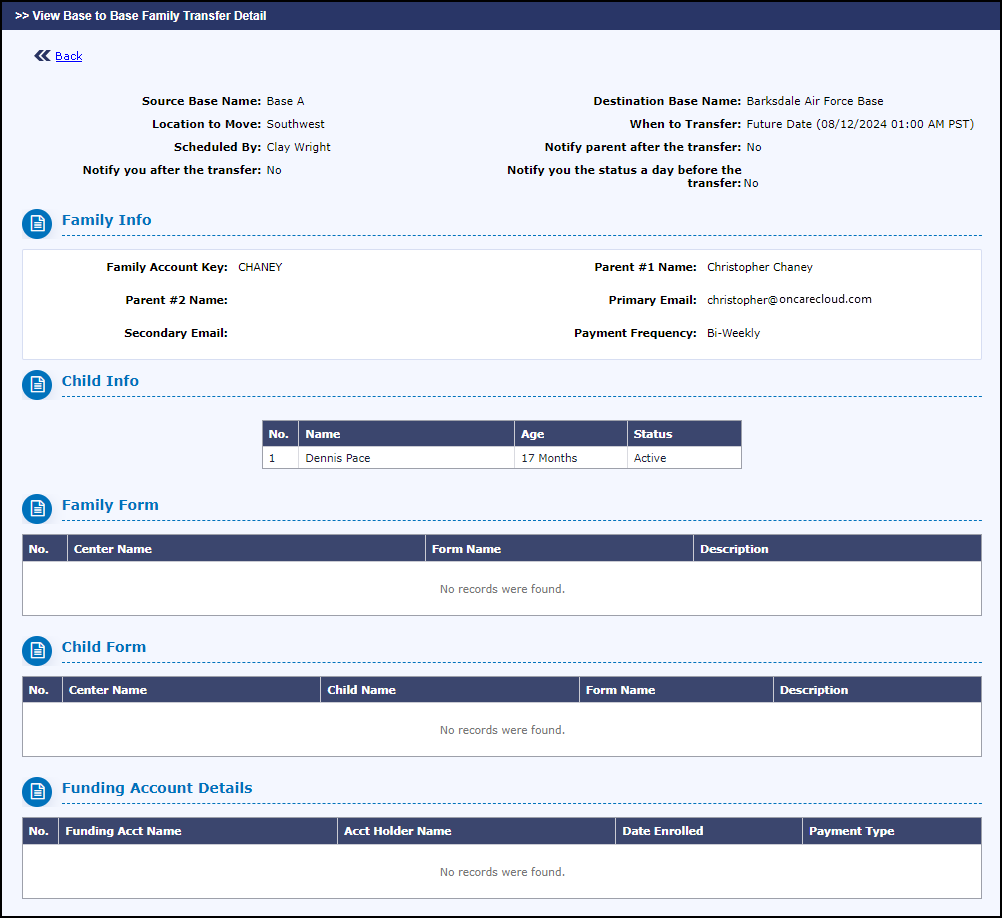This screenshot has height=918, width=1002.
Task: Click the Date Enrolled column header
Action: 709,831
